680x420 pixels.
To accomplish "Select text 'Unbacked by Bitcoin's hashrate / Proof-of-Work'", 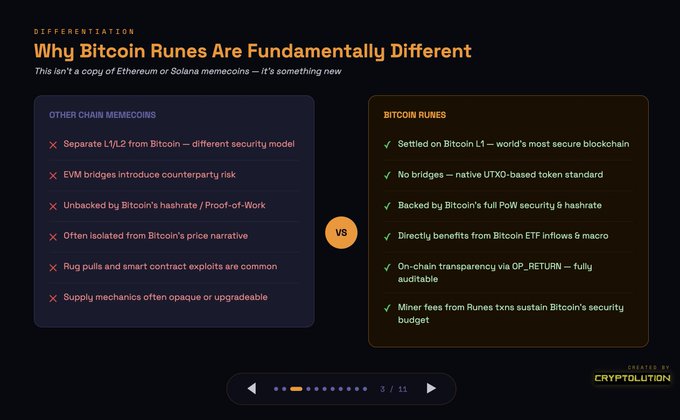I will [164, 205].
